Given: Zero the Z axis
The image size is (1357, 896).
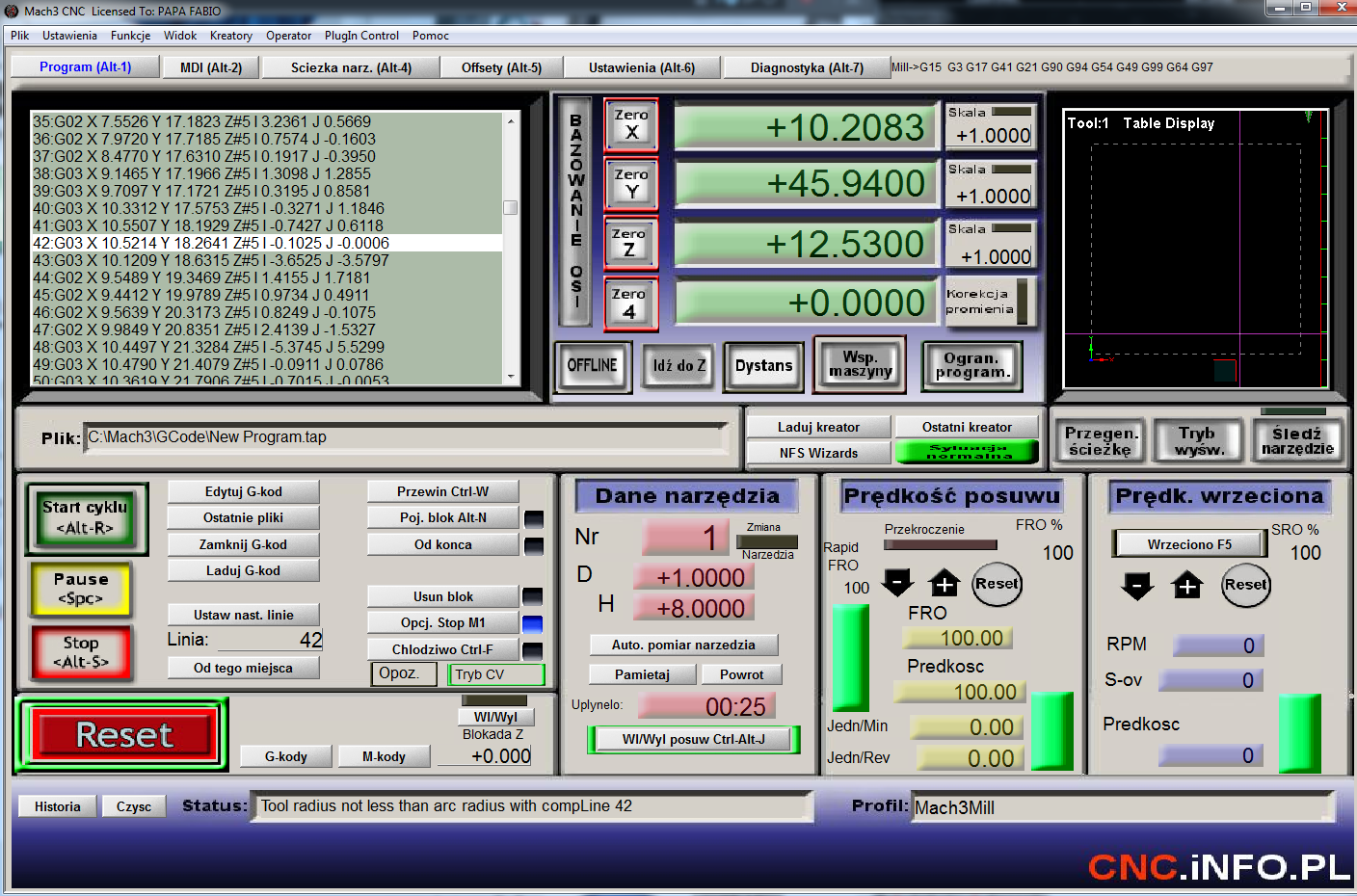Looking at the screenshot, I should point(629,244).
